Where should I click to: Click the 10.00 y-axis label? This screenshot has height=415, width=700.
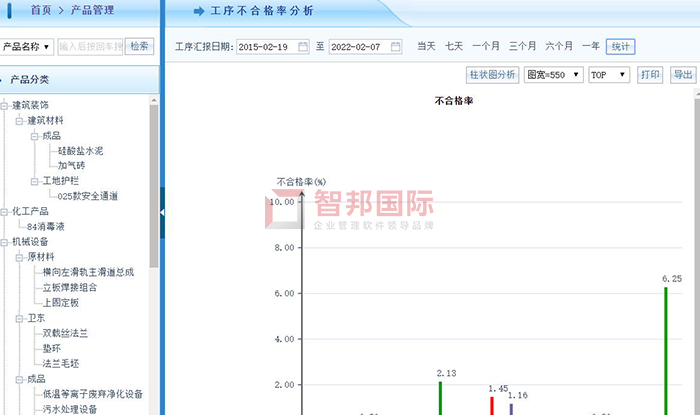[x=282, y=202]
